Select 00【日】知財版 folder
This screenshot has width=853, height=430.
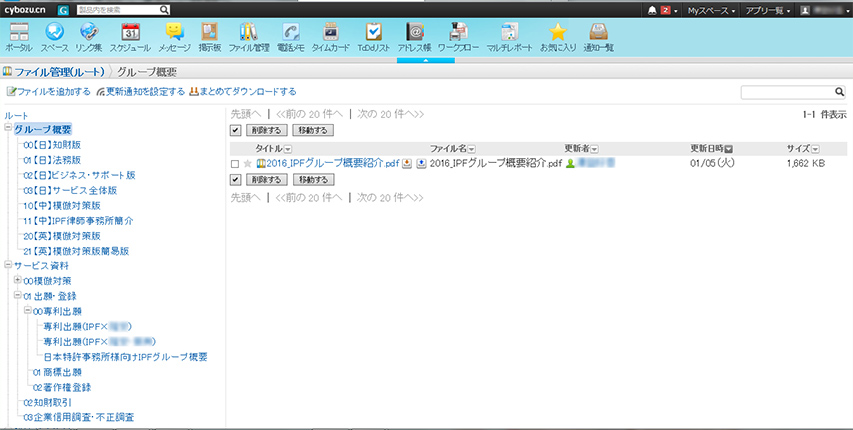pyautogui.click(x=52, y=145)
